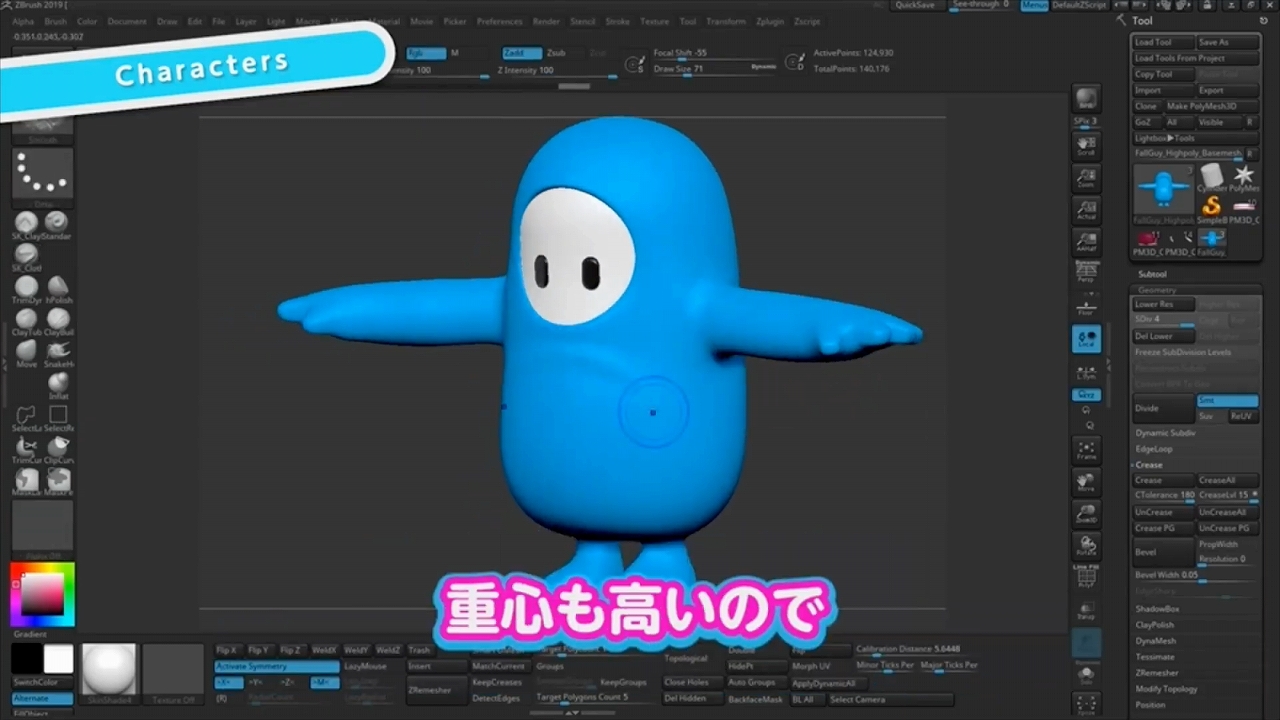This screenshot has height=720, width=1280.
Task: Expand the Modify Topology section
Action: (1166, 689)
